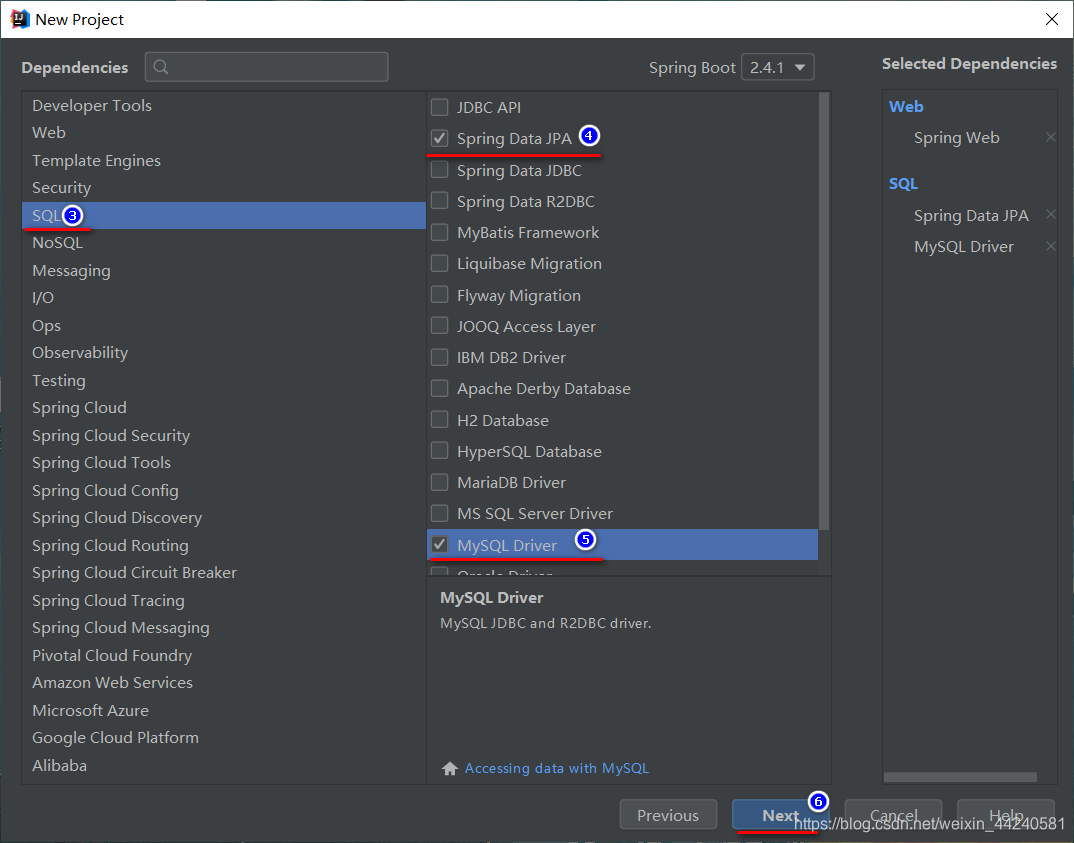Remove MySQL Driver from selected dependencies
Screen dimensions: 1074x843
click(x=1050, y=246)
